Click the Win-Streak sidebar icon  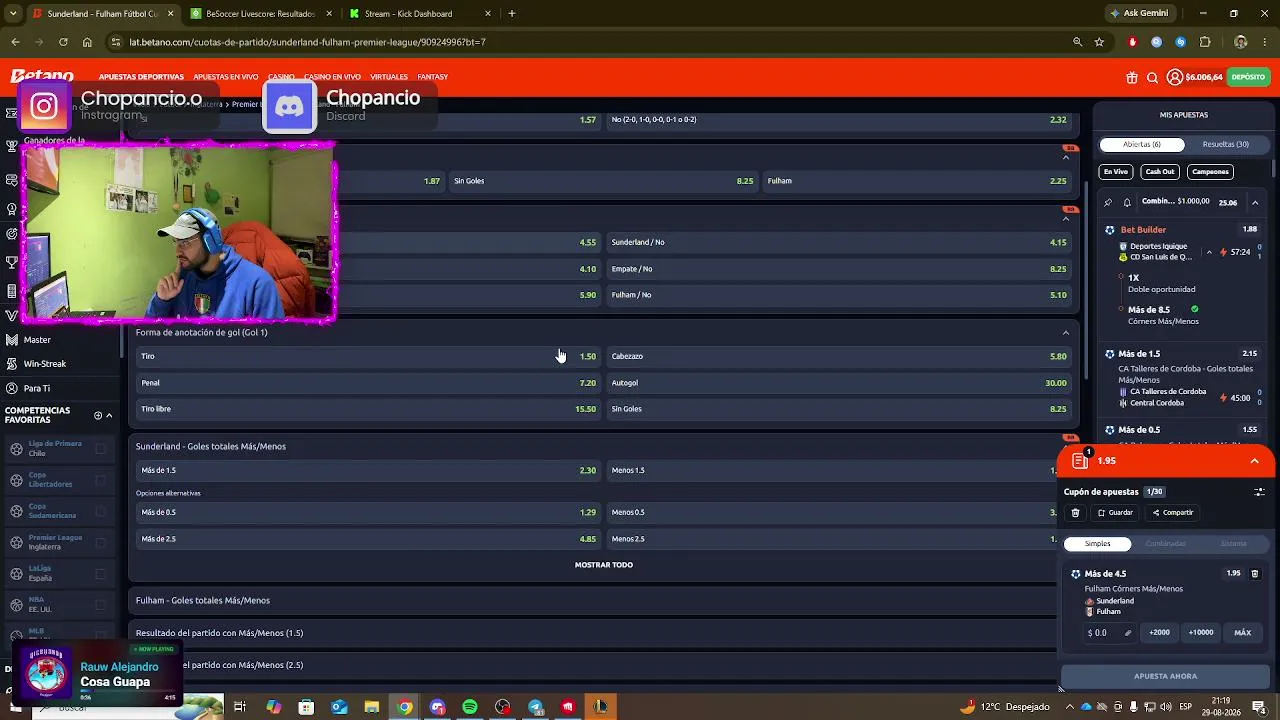coord(12,364)
